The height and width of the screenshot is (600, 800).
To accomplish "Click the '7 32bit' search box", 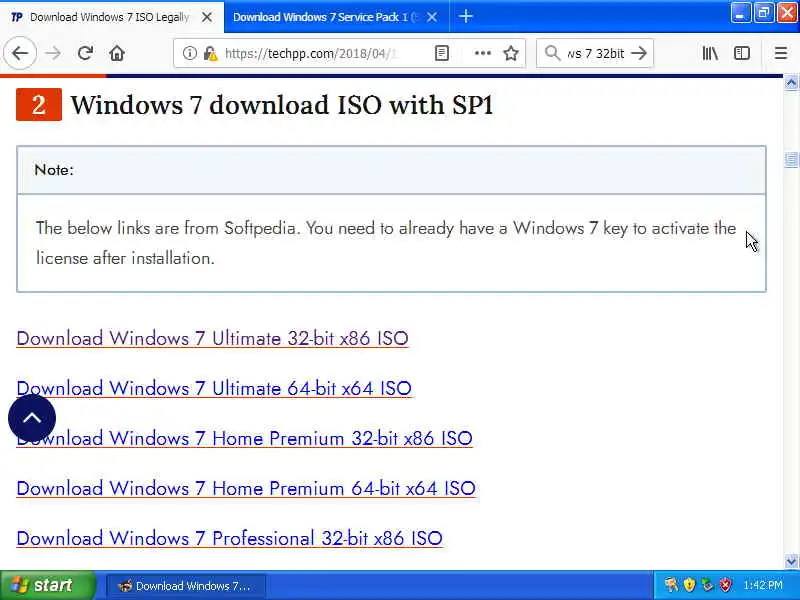I will (x=595, y=53).
